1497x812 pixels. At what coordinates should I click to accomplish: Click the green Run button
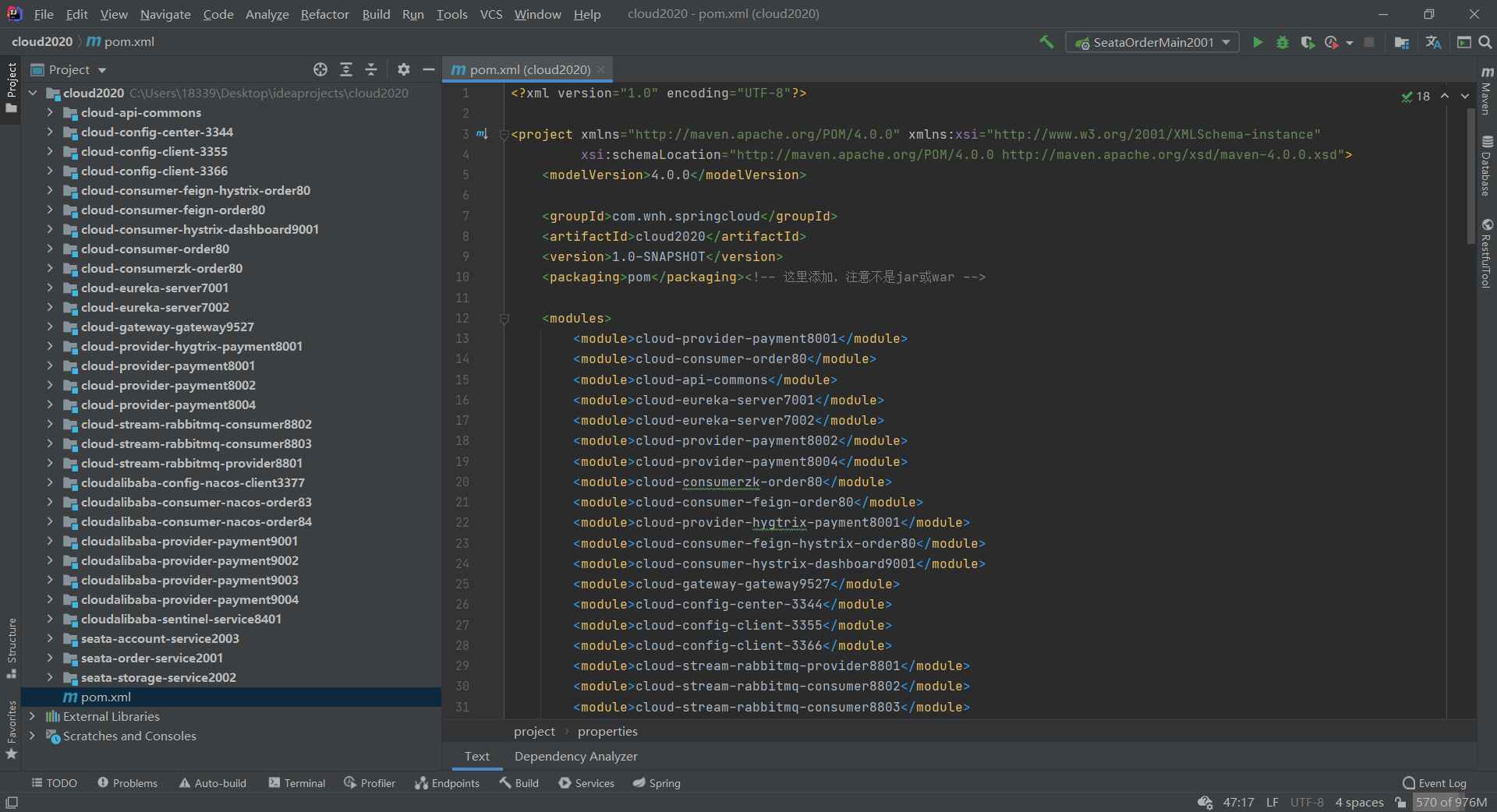pos(1257,42)
